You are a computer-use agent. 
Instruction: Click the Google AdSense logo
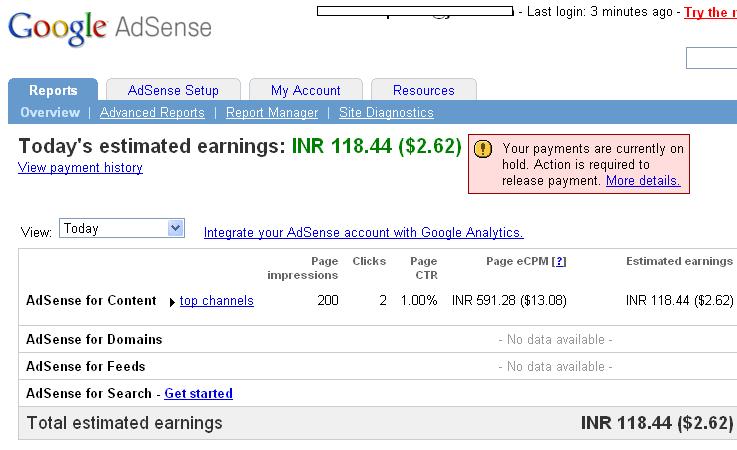coord(110,28)
